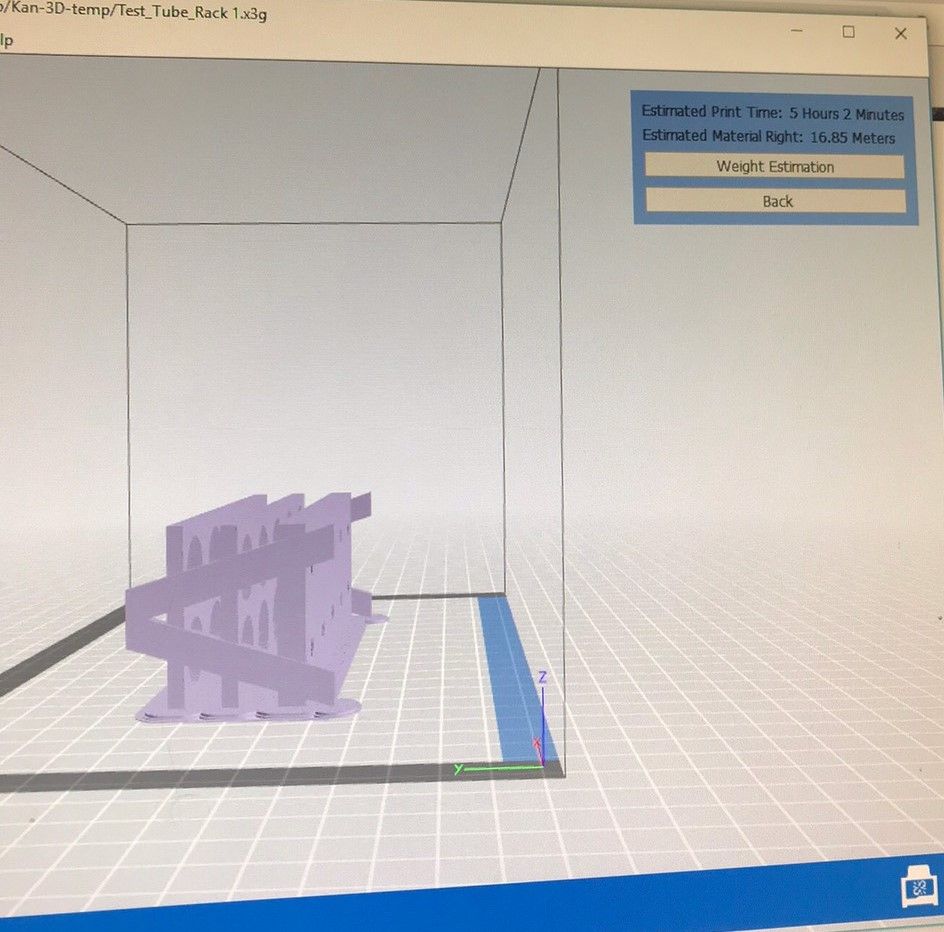The height and width of the screenshot is (932, 944).
Task: Click the Weight Estimation button
Action: pos(774,167)
